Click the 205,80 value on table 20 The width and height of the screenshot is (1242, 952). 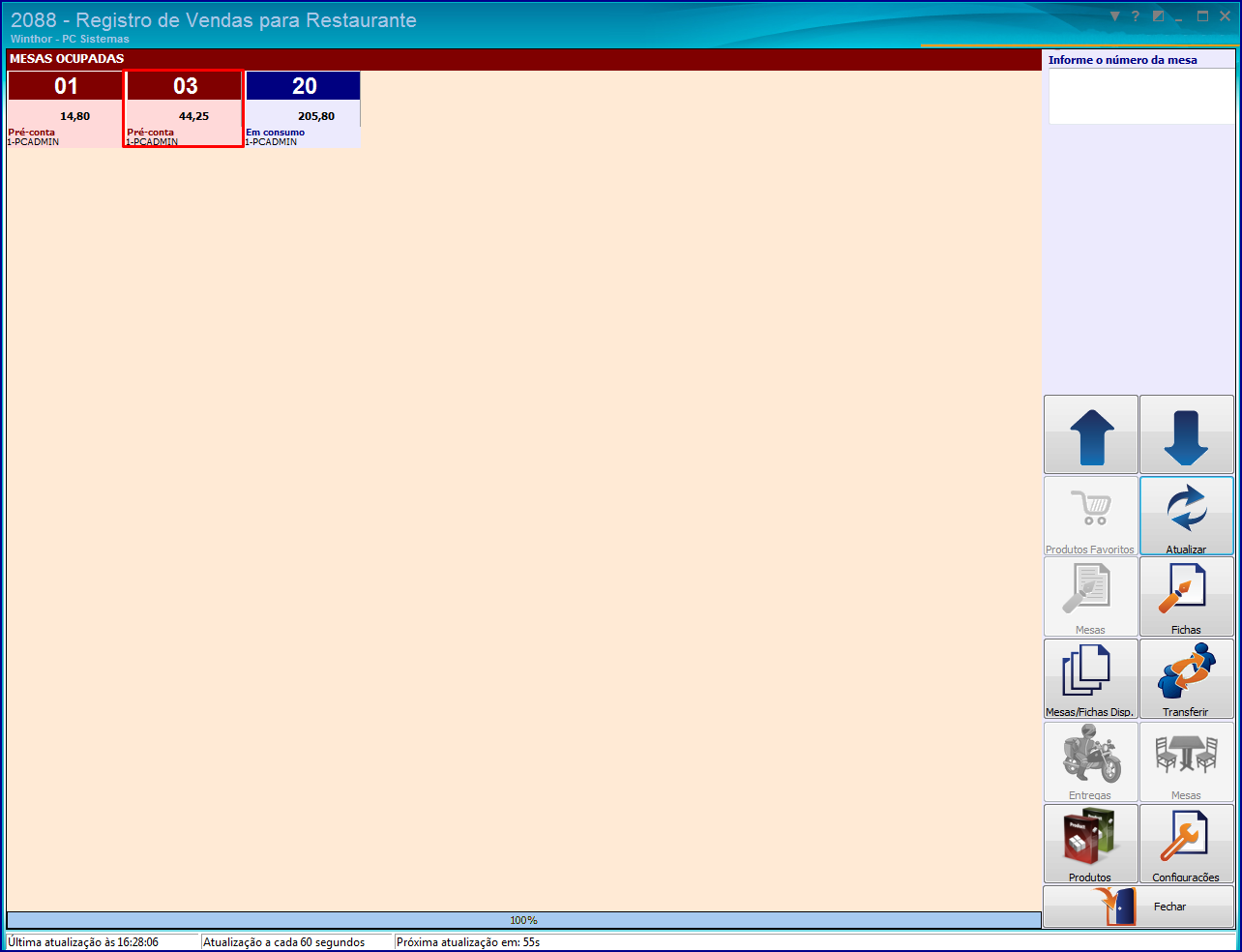point(316,116)
